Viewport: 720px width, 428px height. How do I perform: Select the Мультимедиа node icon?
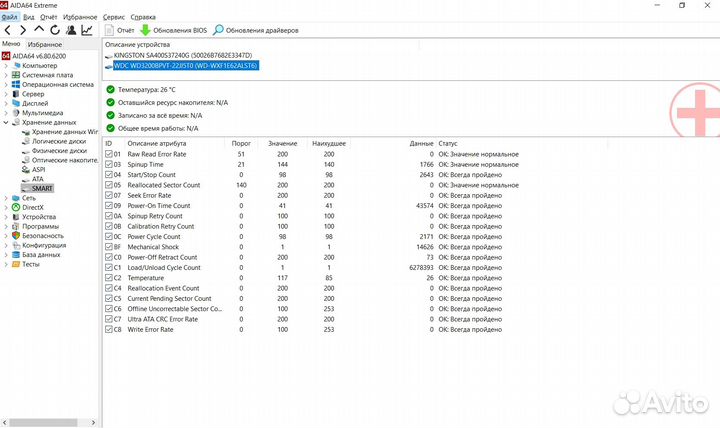click(17, 113)
